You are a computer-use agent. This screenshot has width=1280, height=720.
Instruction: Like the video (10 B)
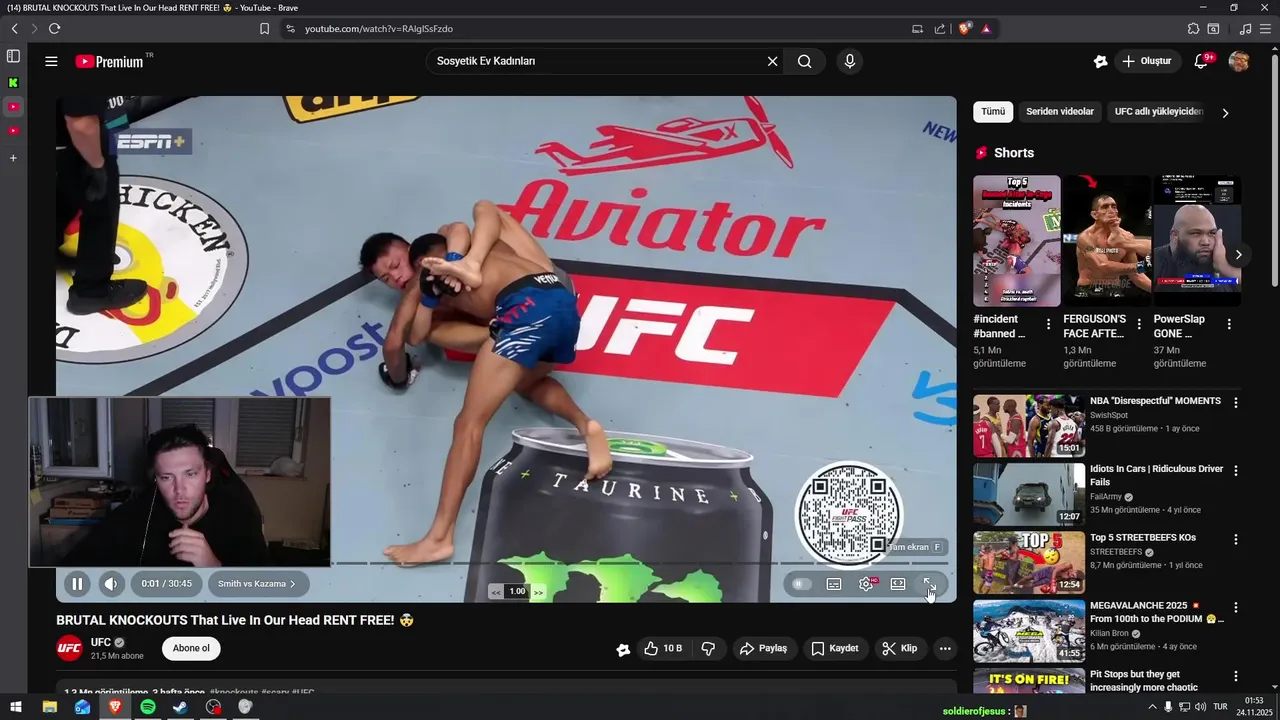[x=663, y=649]
